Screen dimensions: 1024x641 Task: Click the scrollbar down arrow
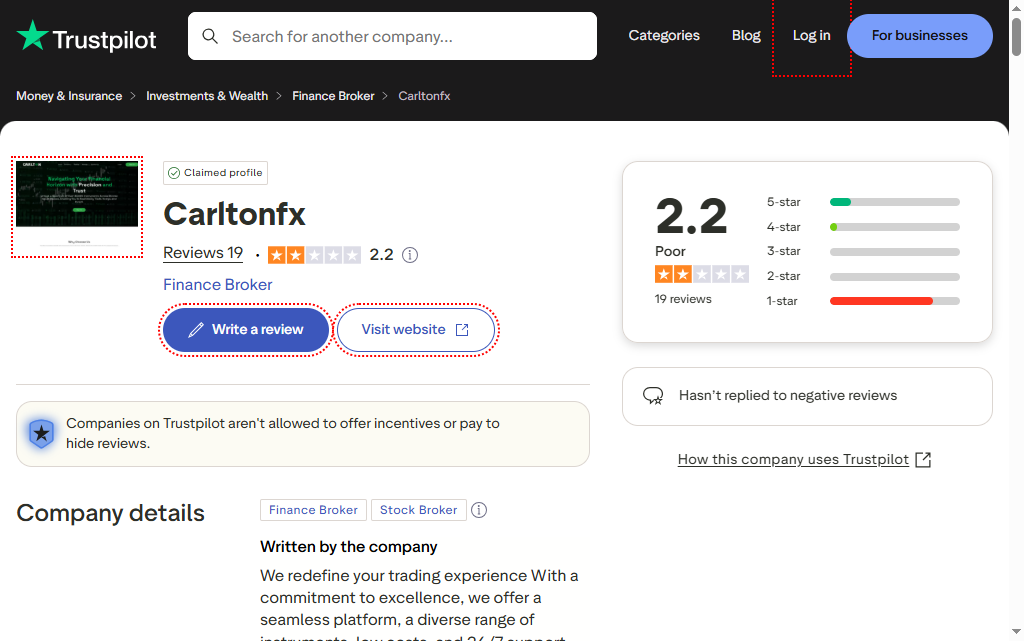coord(1016,632)
